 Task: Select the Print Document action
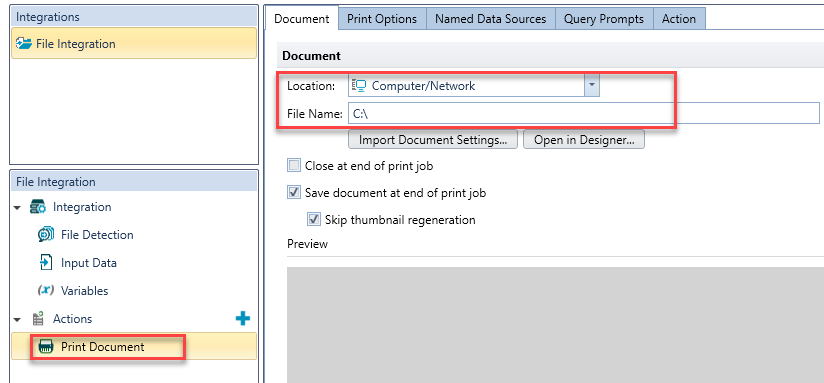[134, 347]
